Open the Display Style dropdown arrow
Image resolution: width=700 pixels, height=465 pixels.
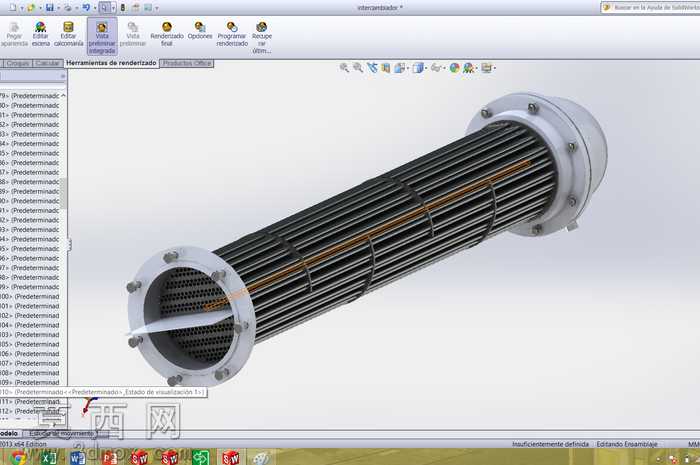pos(426,68)
